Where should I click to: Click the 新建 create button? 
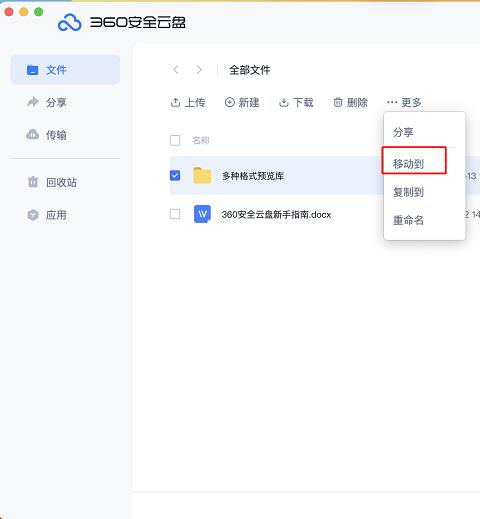click(x=242, y=102)
